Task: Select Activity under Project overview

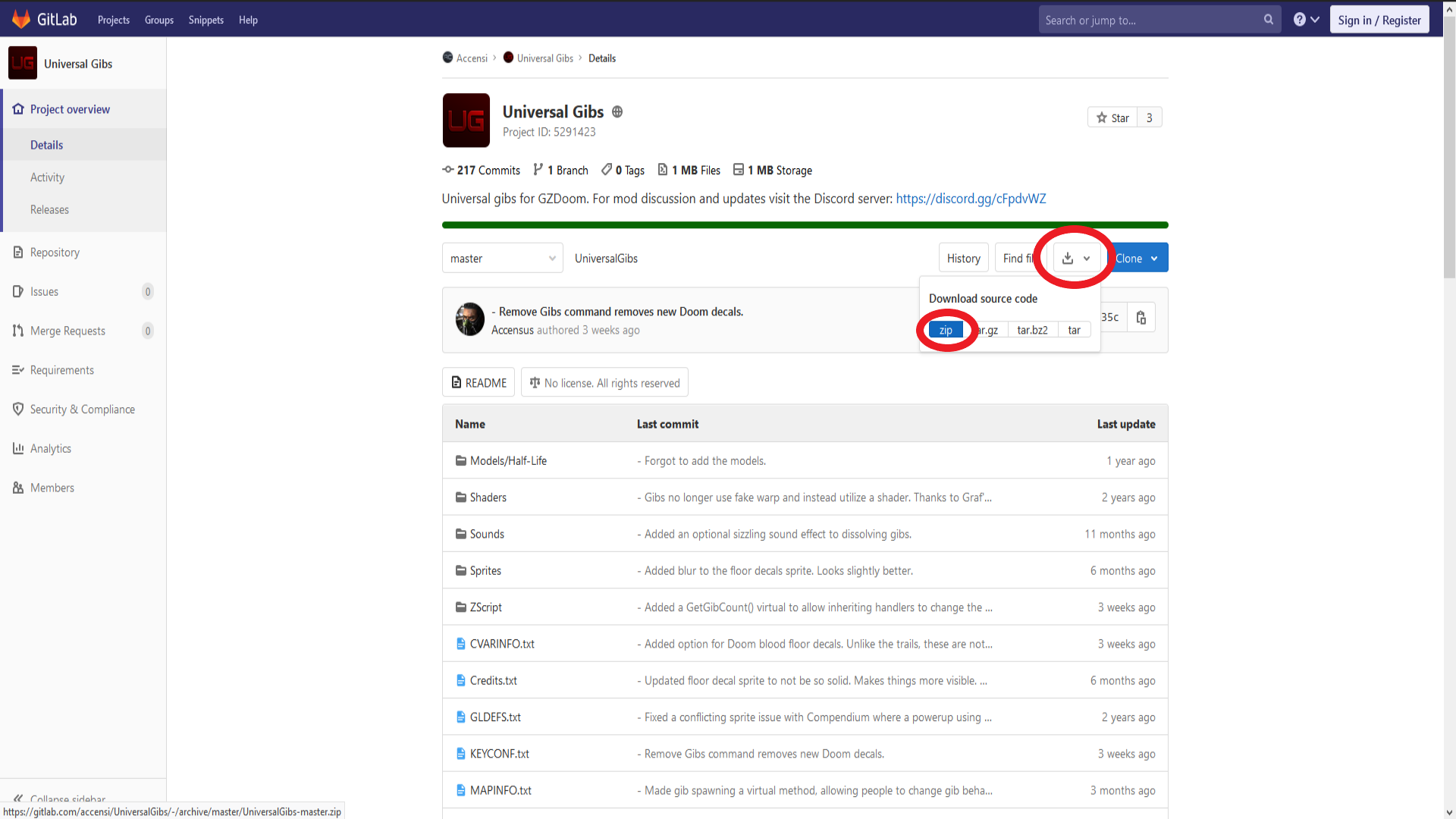Action: (47, 177)
